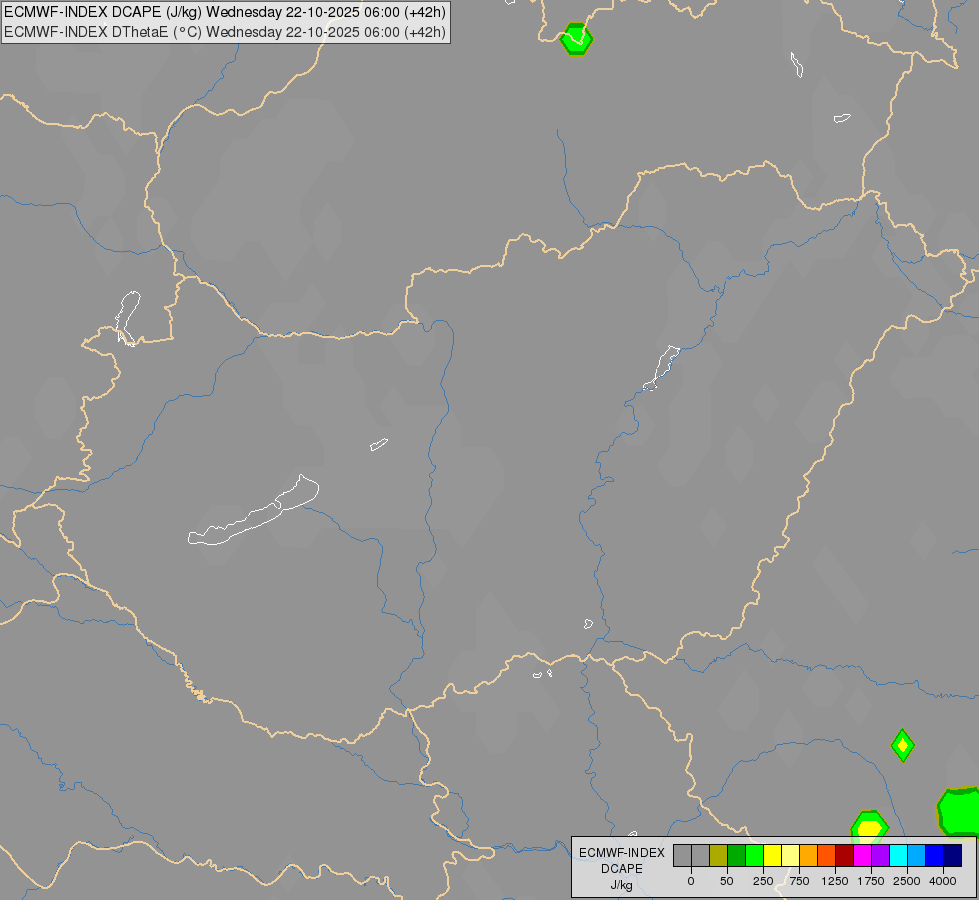Select the dark green legend swatch
The image size is (979, 900).
pyautogui.click(x=737, y=856)
